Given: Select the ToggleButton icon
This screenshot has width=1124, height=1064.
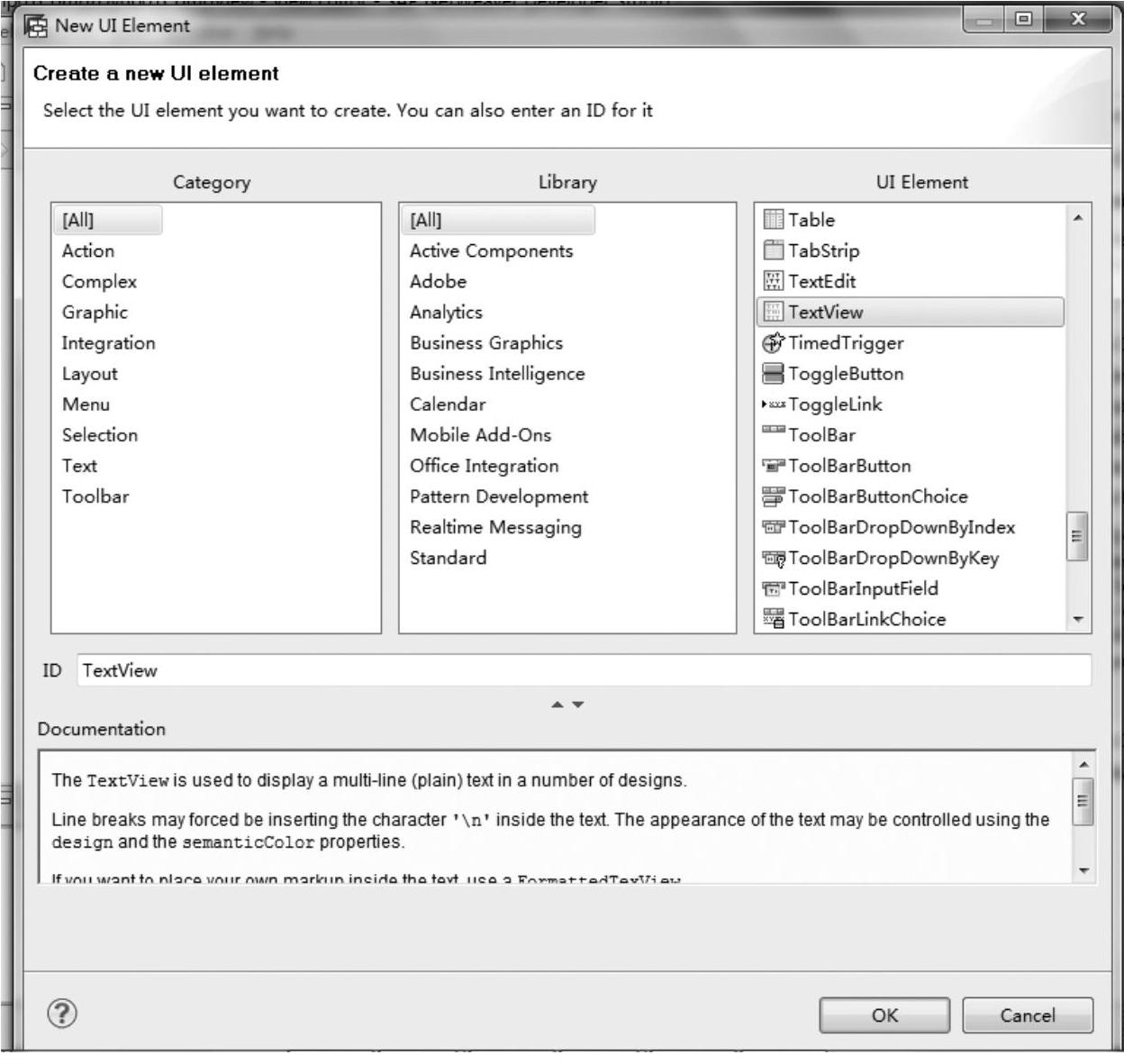Looking at the screenshot, I should 773,374.
